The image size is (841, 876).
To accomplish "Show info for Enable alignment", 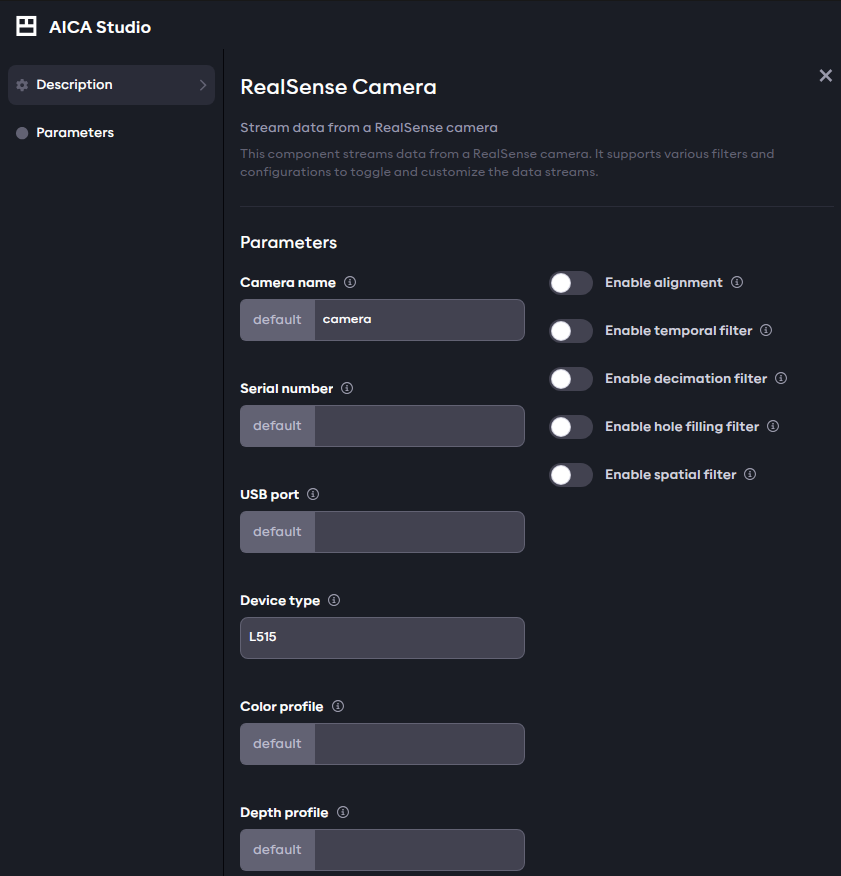I will coord(737,282).
